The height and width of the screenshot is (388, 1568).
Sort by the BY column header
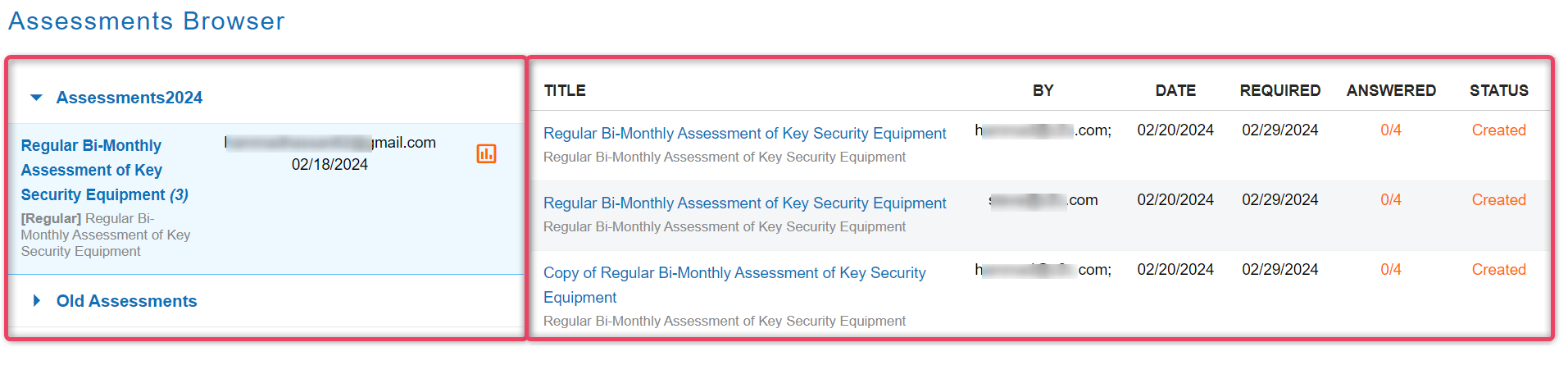pos(1043,90)
